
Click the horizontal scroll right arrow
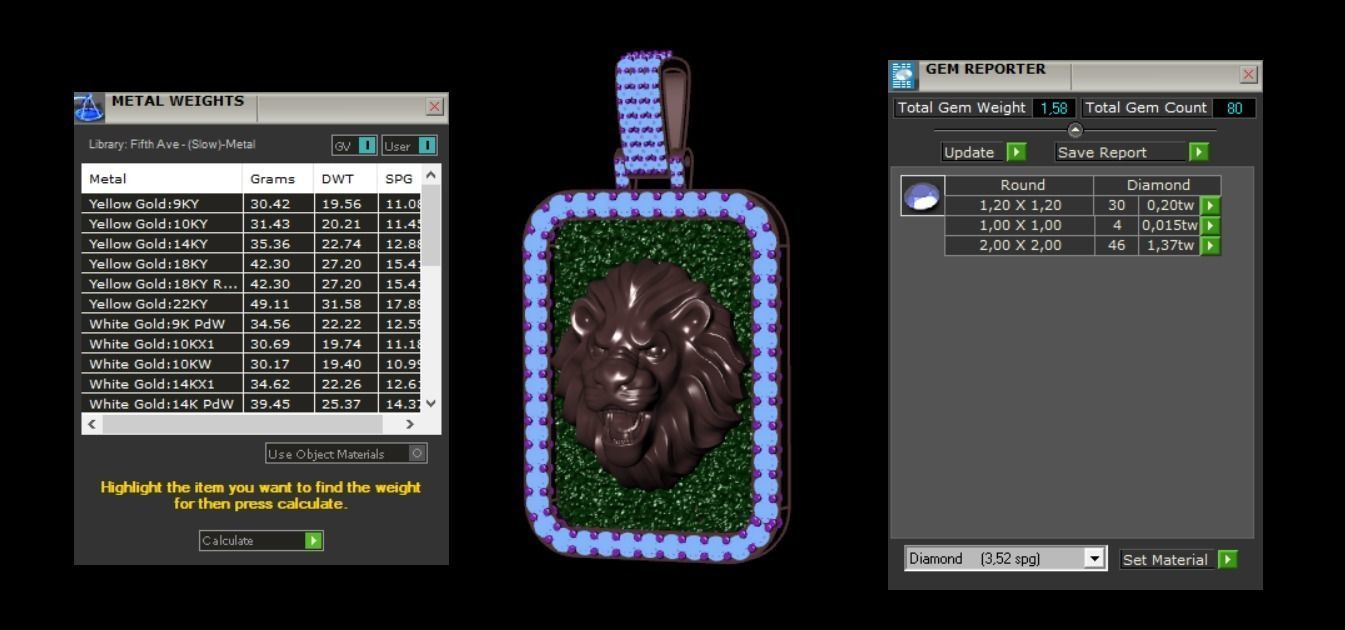coord(409,424)
